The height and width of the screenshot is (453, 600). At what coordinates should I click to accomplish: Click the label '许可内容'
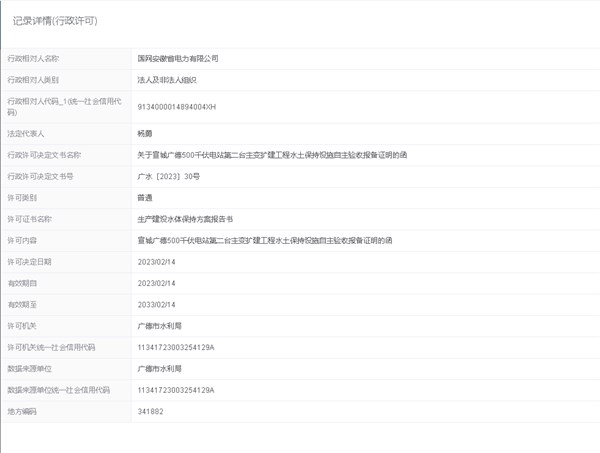(22, 241)
